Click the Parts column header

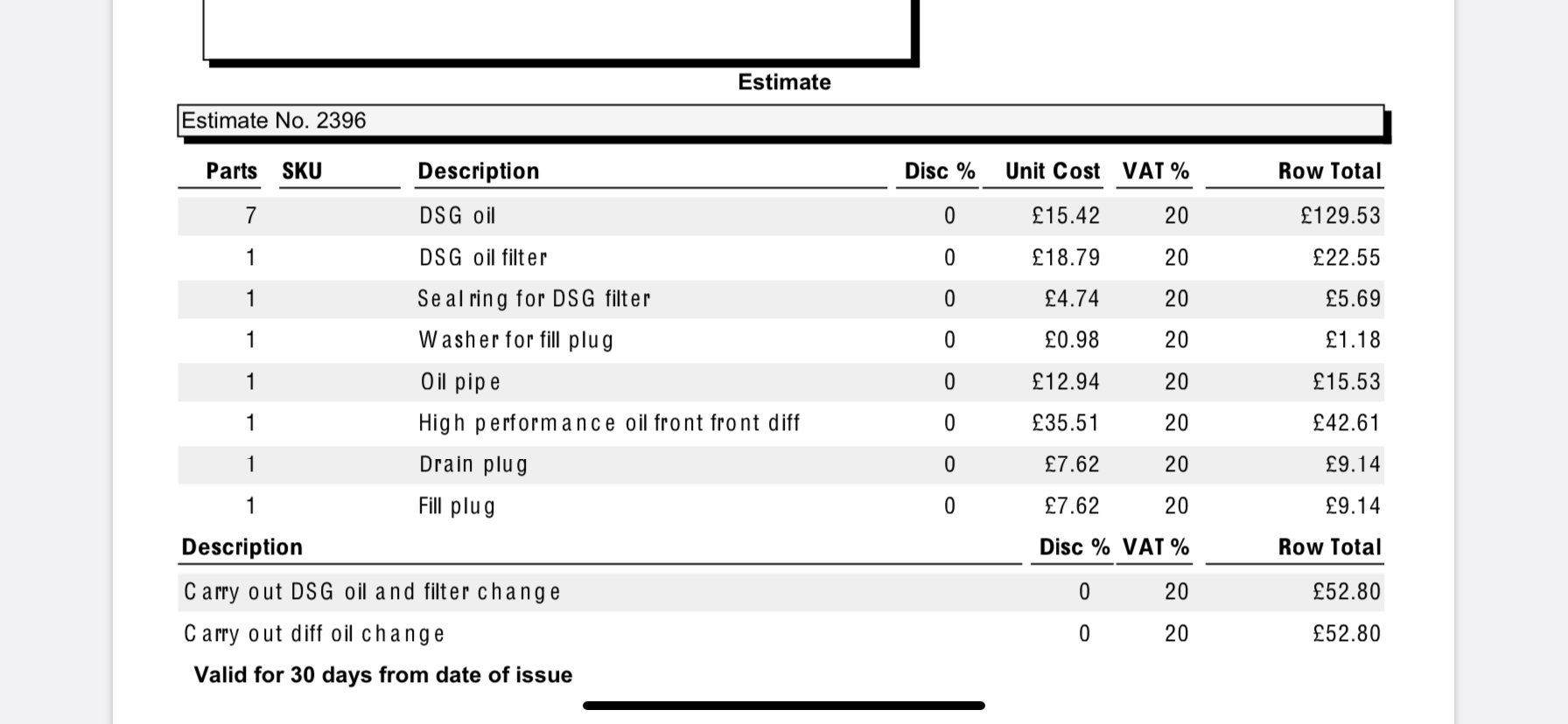point(231,171)
